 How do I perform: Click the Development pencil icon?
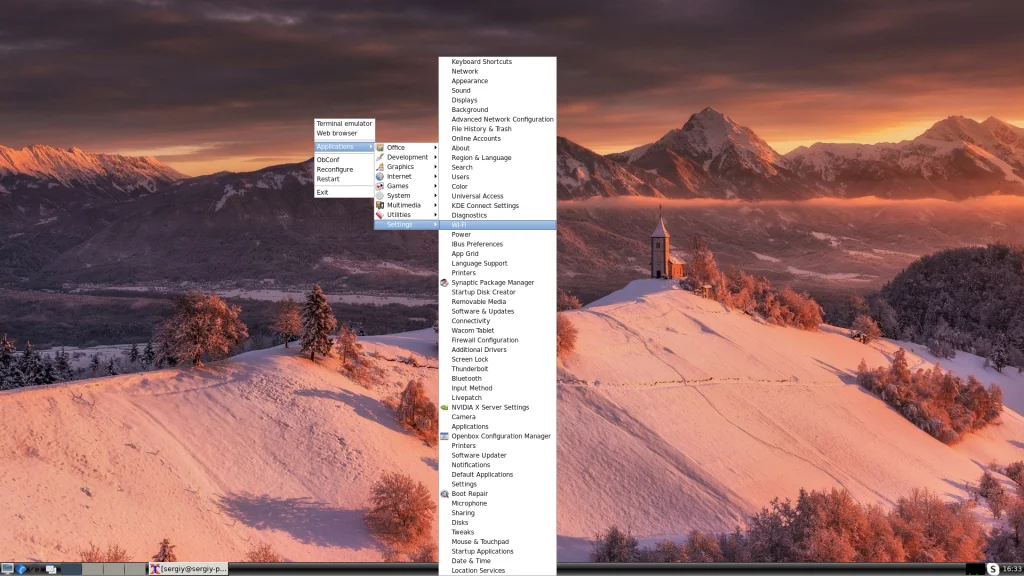tap(382, 157)
